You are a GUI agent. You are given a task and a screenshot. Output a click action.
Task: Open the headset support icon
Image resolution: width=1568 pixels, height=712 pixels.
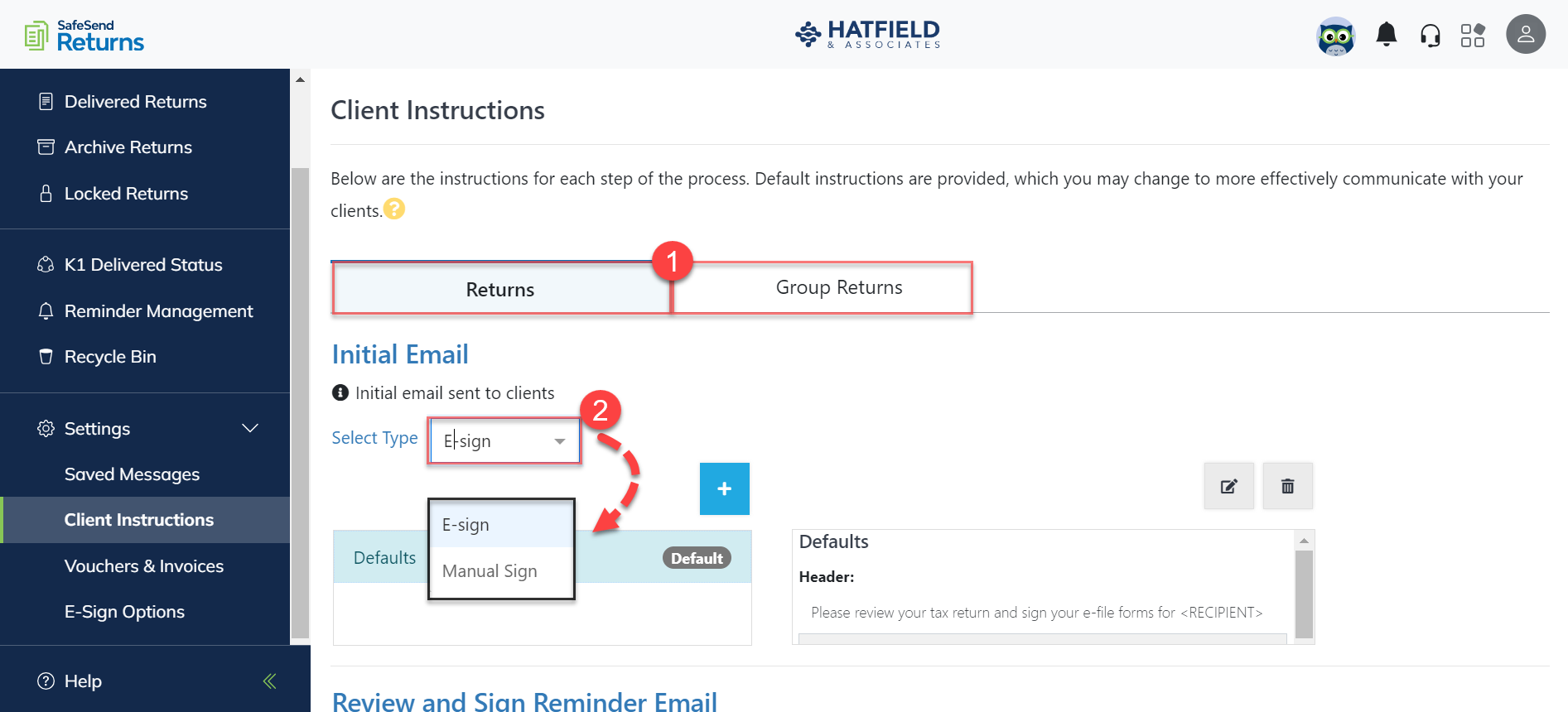point(1430,34)
